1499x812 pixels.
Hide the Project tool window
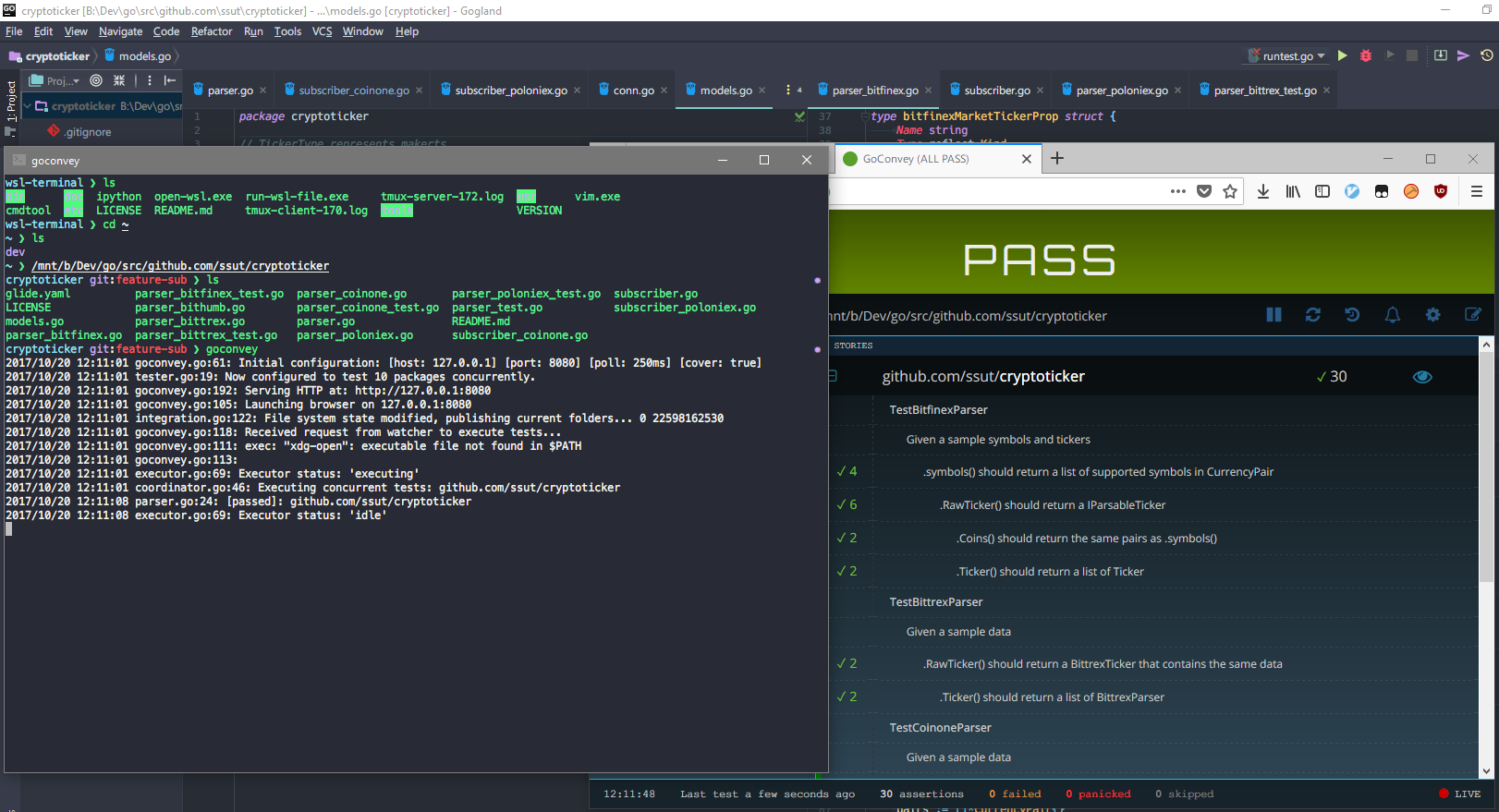(x=170, y=80)
